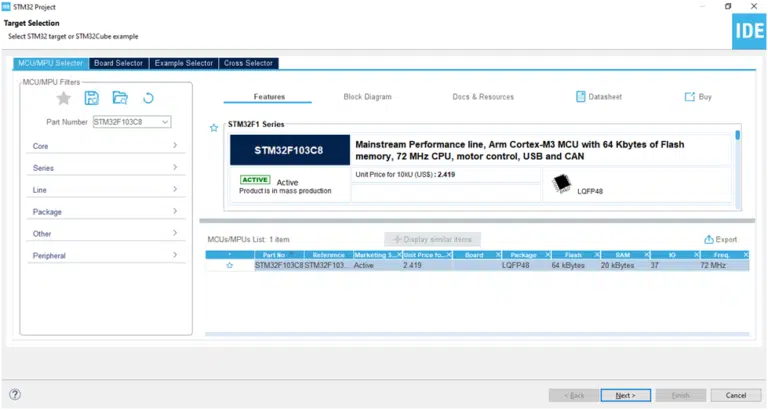Expand the Core filter section

(x=105, y=146)
